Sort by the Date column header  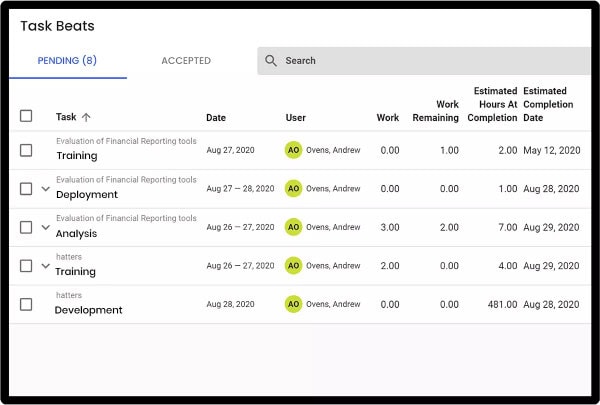[216, 118]
